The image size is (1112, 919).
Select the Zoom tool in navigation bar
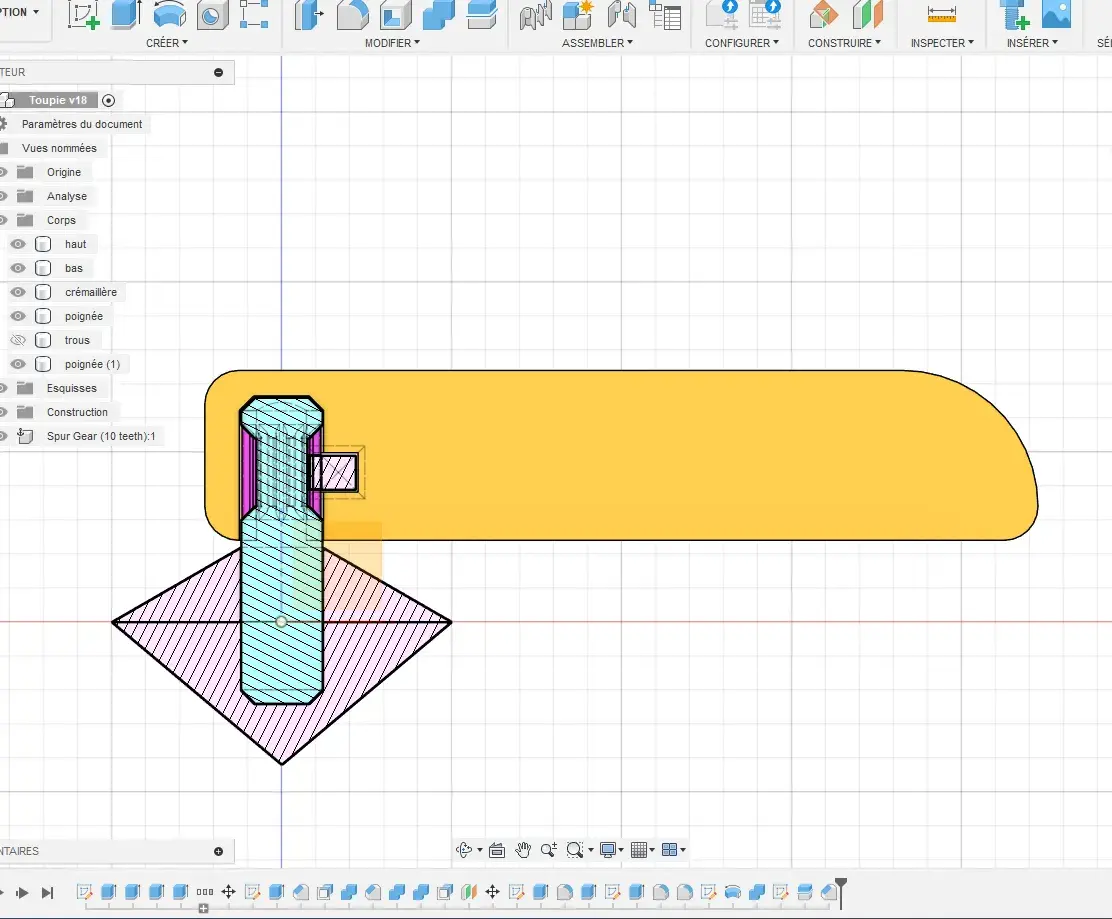point(549,850)
